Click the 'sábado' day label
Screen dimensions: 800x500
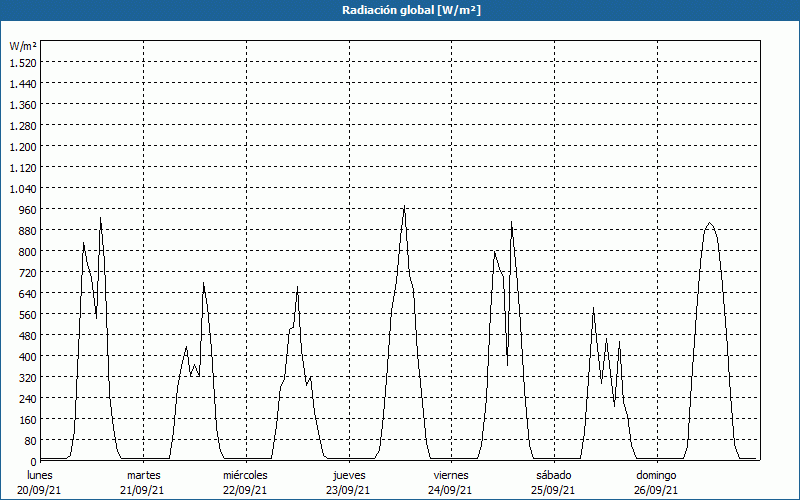[554, 475]
